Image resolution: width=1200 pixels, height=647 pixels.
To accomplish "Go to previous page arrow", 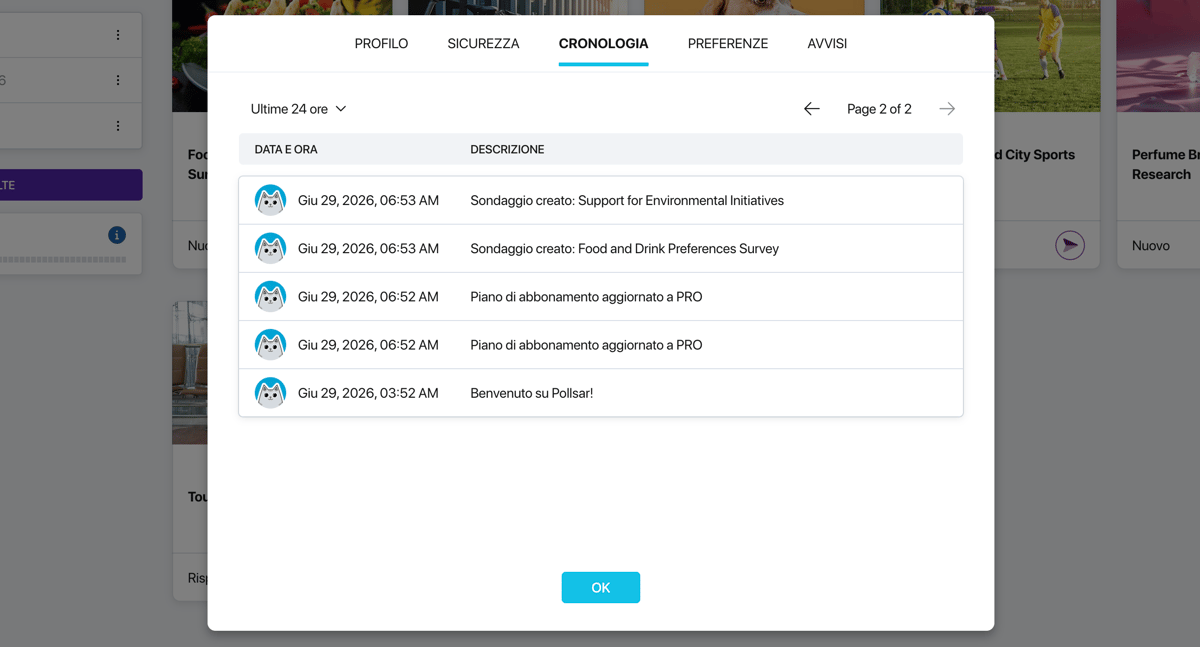I will [x=812, y=109].
